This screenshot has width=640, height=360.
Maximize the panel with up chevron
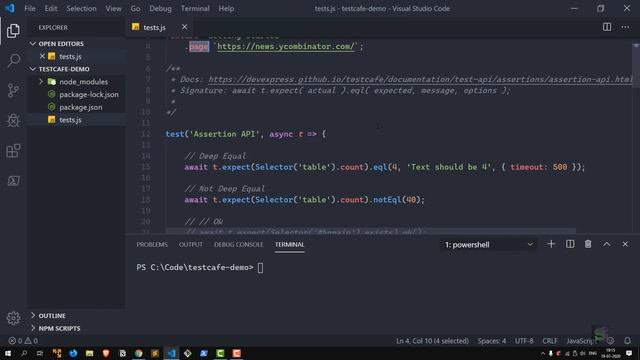607,244
